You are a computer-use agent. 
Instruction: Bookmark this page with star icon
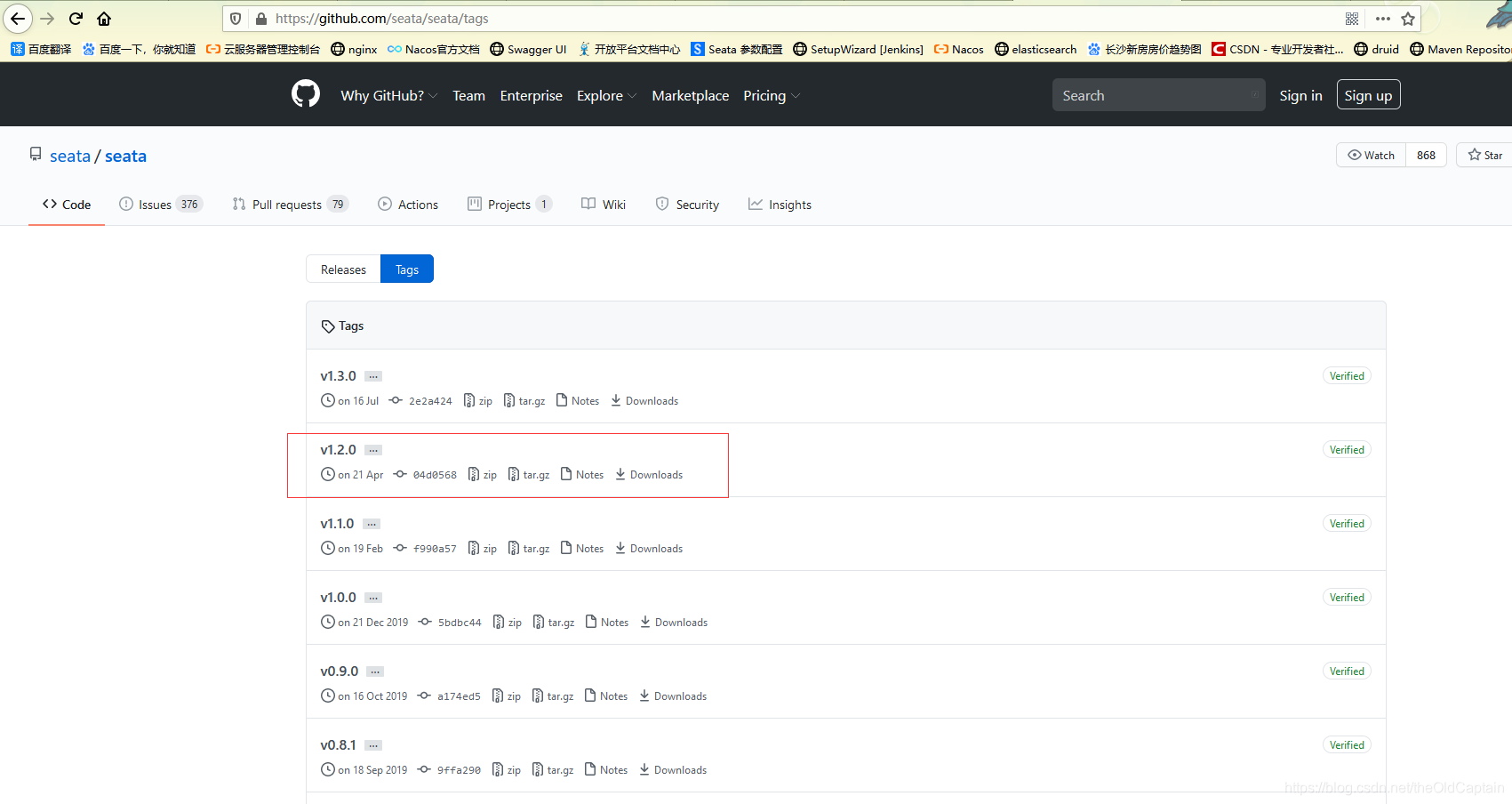point(1408,19)
